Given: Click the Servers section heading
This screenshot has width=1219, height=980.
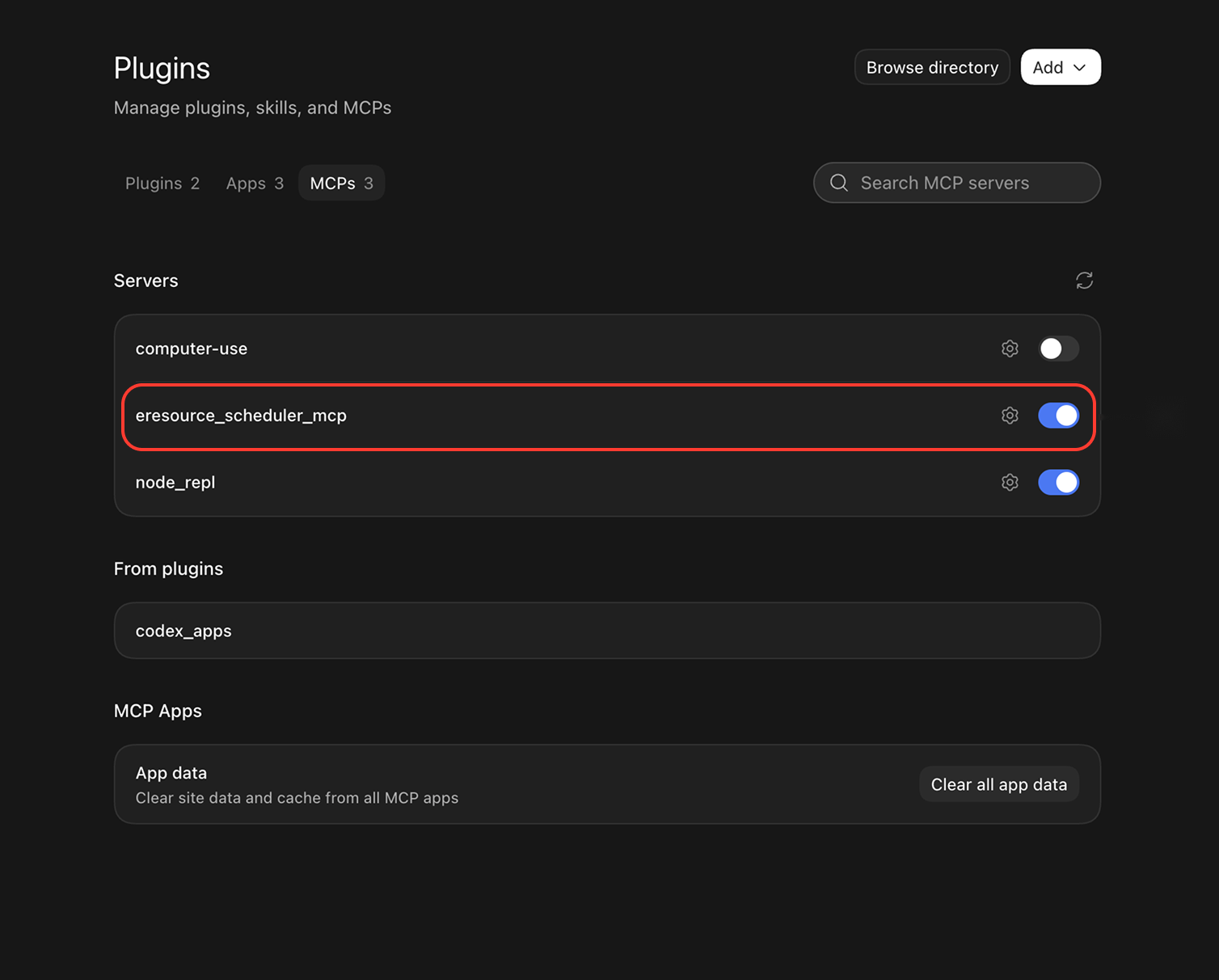Looking at the screenshot, I should [x=146, y=281].
